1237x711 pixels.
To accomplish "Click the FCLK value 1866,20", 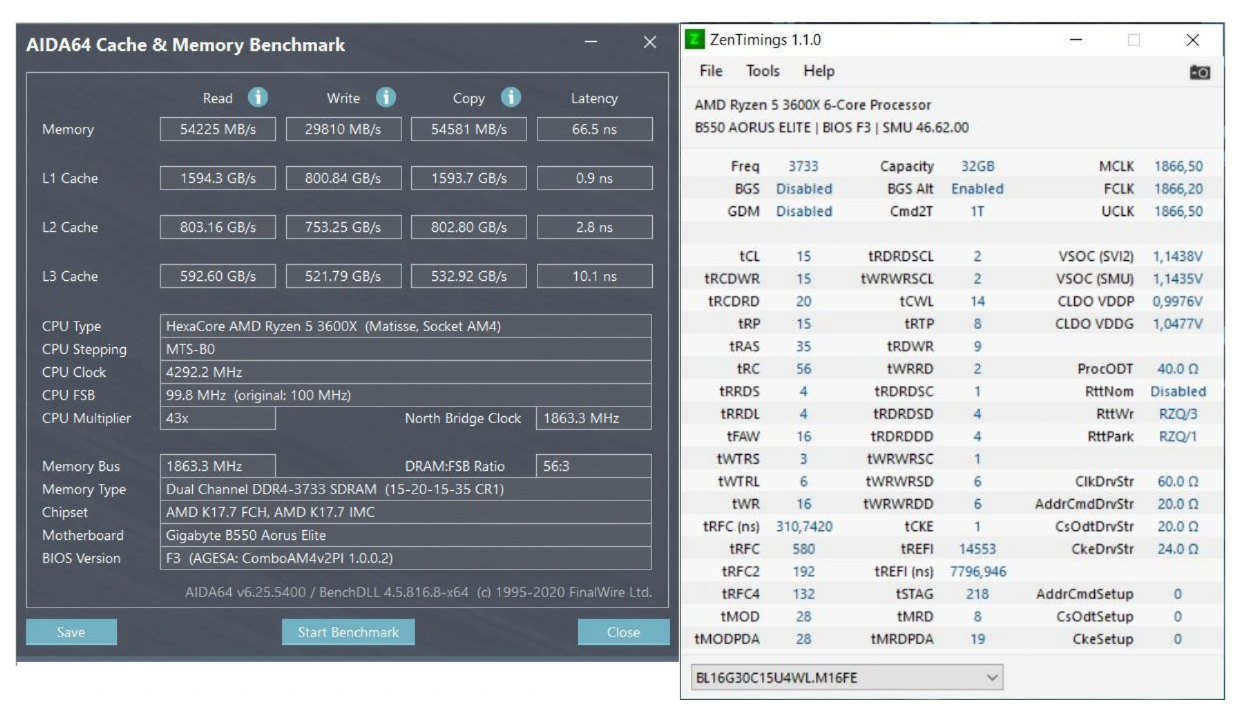I will click(x=1178, y=188).
